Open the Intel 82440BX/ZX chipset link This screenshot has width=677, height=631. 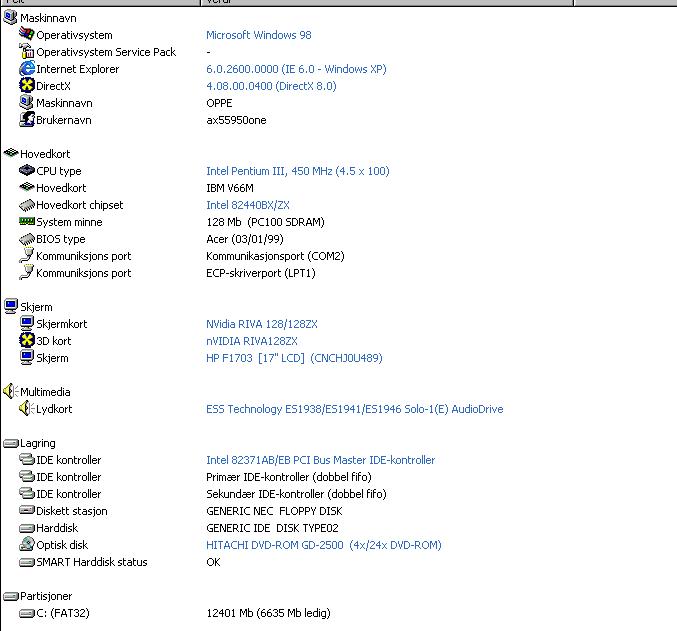point(248,205)
